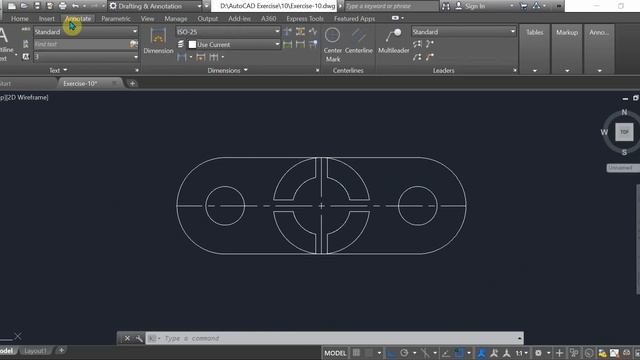Expand the Dimensions panel title
The image size is (640, 360).
(x=227, y=70)
